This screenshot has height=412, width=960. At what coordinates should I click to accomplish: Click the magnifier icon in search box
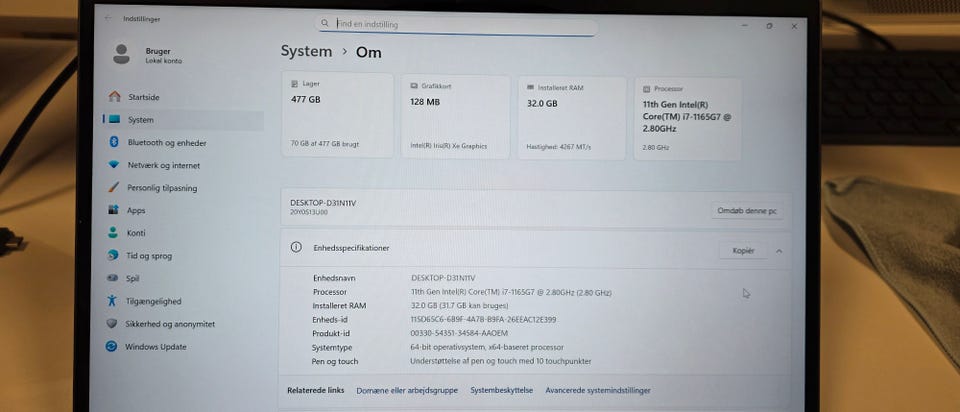325,23
